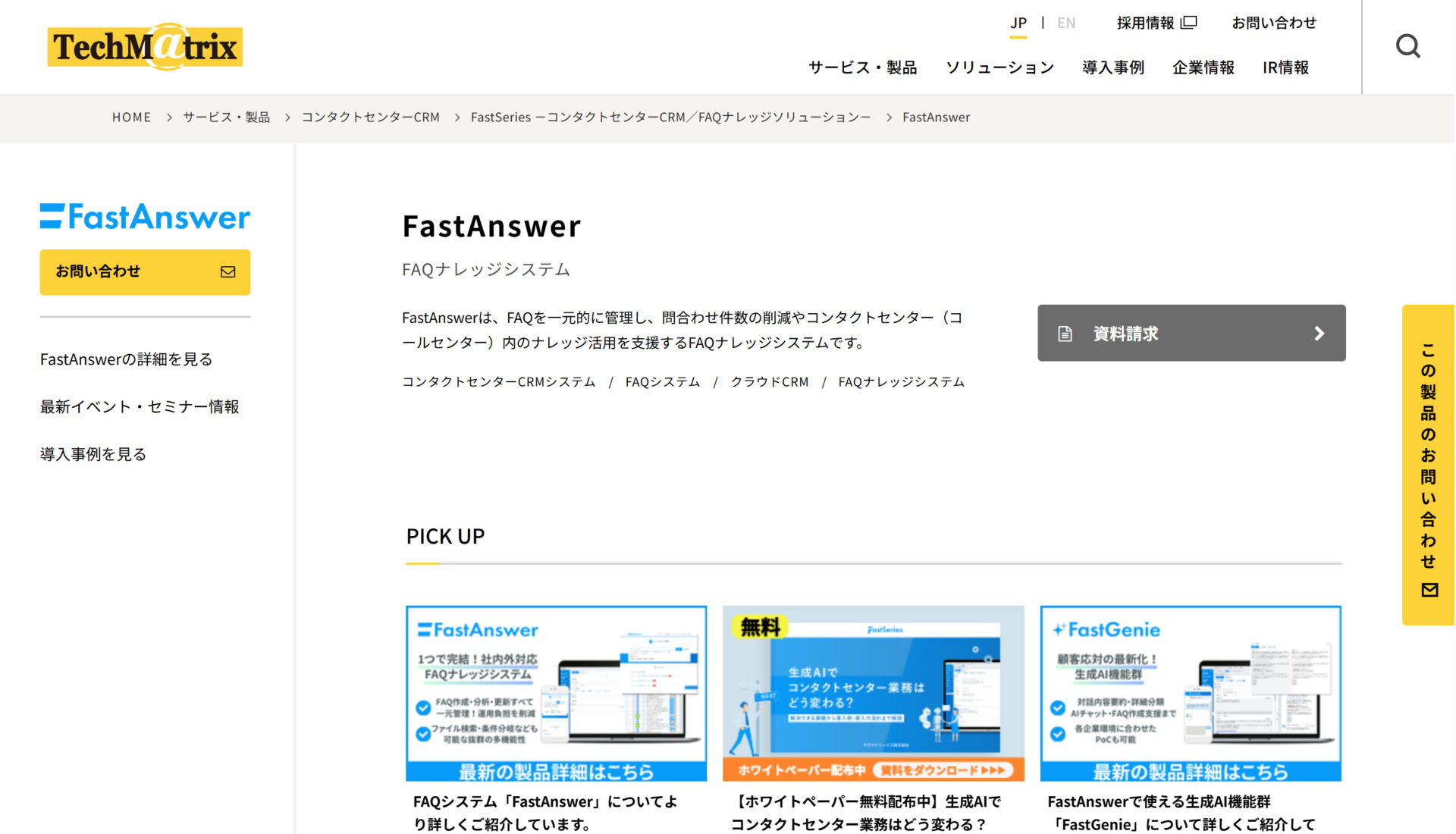Open 企業情報 navigation menu

pyautogui.click(x=1203, y=67)
